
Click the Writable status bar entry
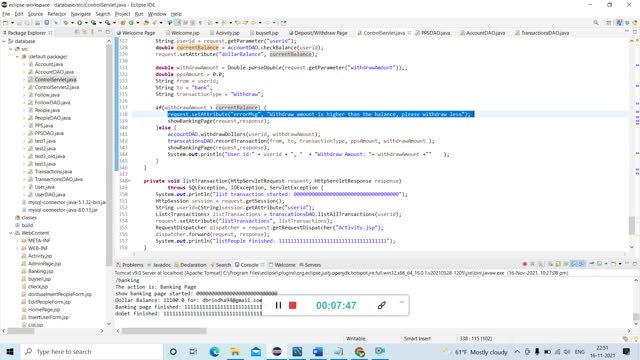click(356, 338)
